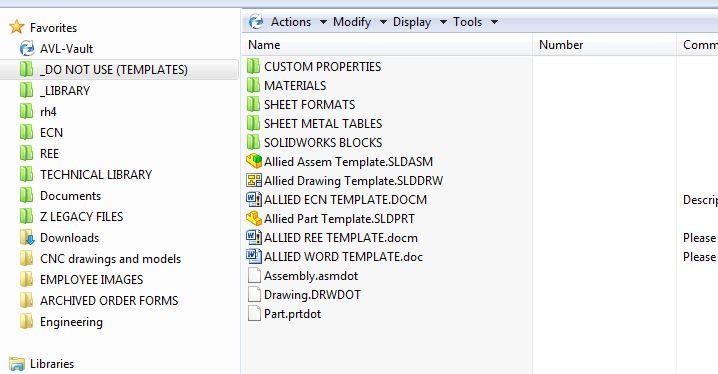Click the green folder icon for rh4
Viewport: 718px width, 374px height.
[26, 111]
